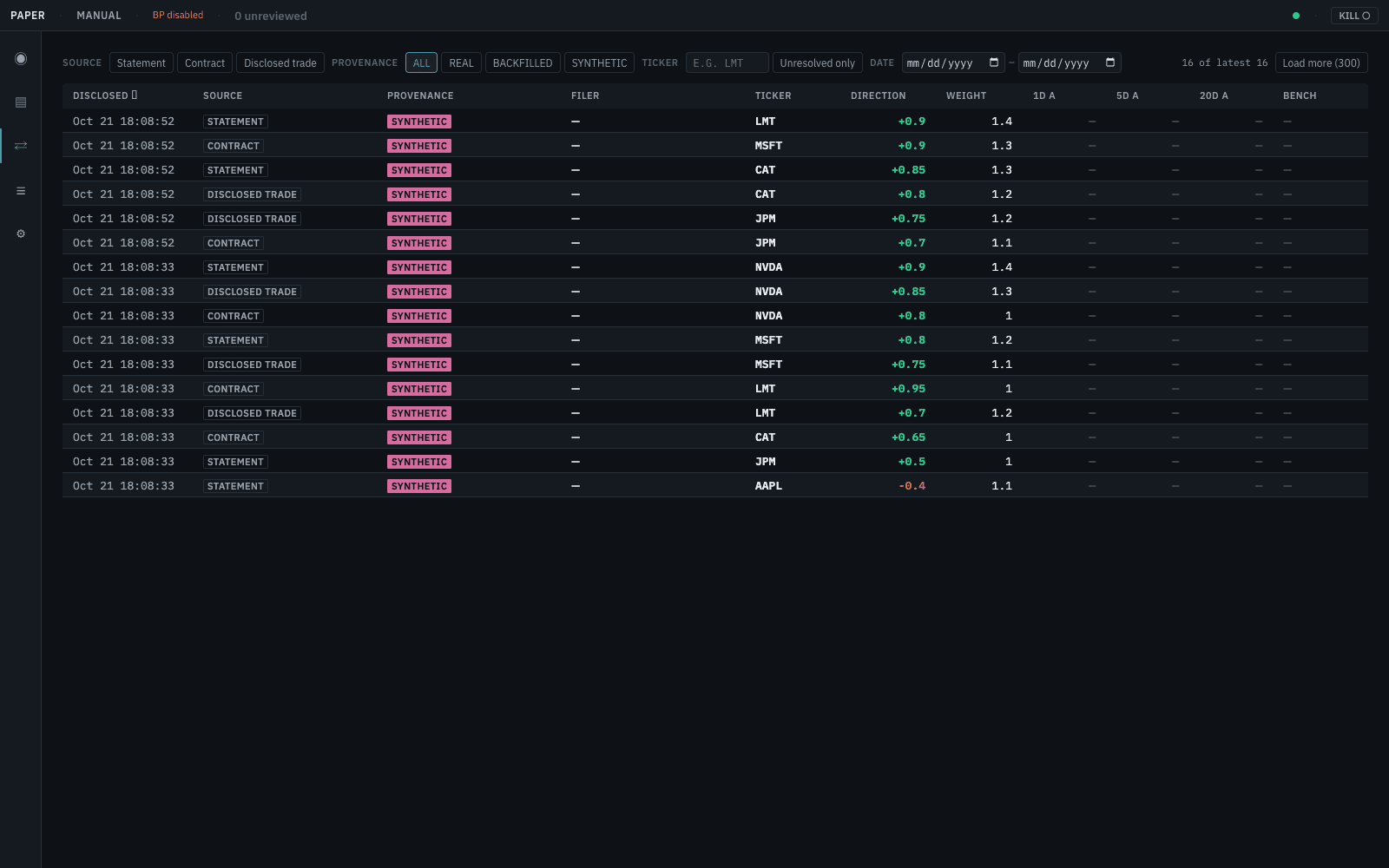Activate the KILL switch
The height and width of the screenshot is (868, 1389).
click(x=1354, y=16)
